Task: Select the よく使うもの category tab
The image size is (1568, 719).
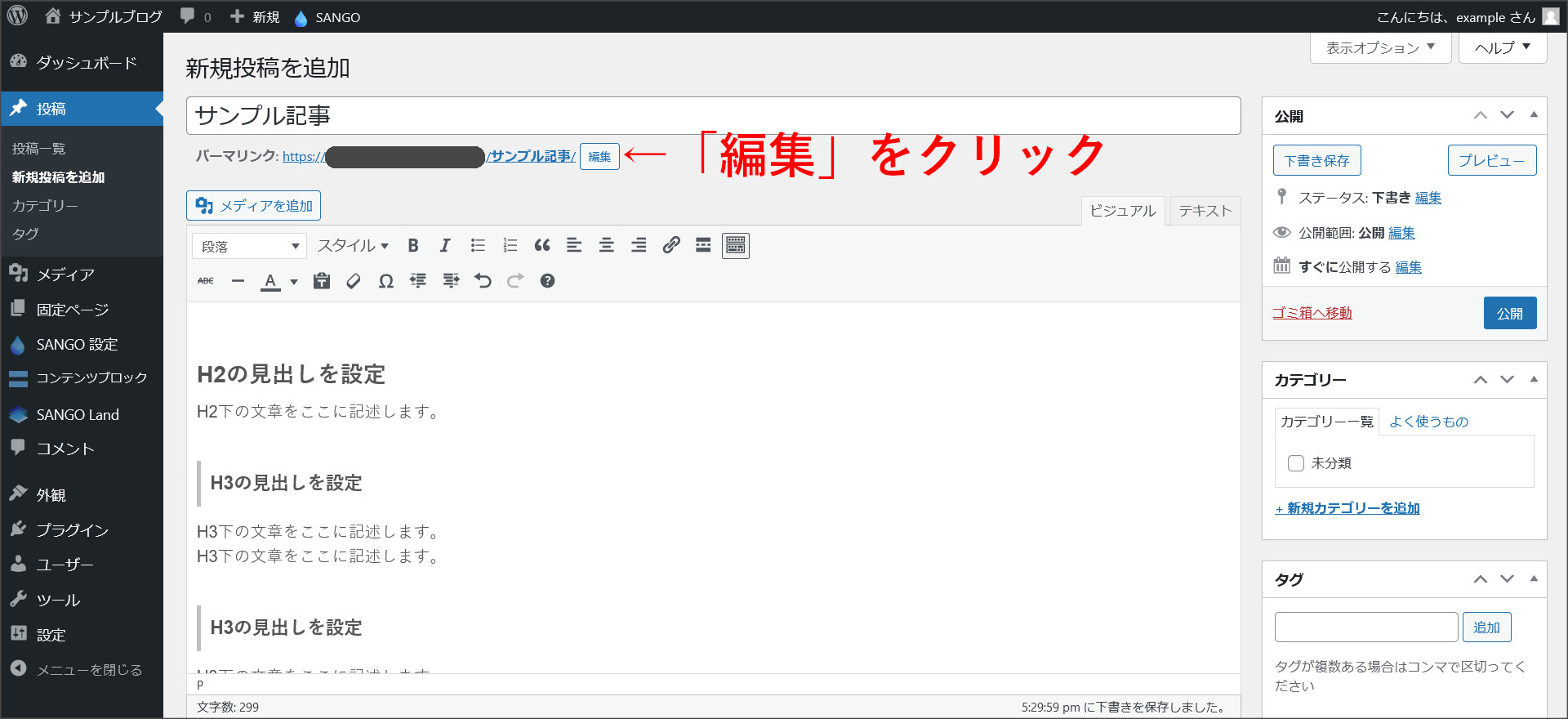Action: coord(1428,422)
